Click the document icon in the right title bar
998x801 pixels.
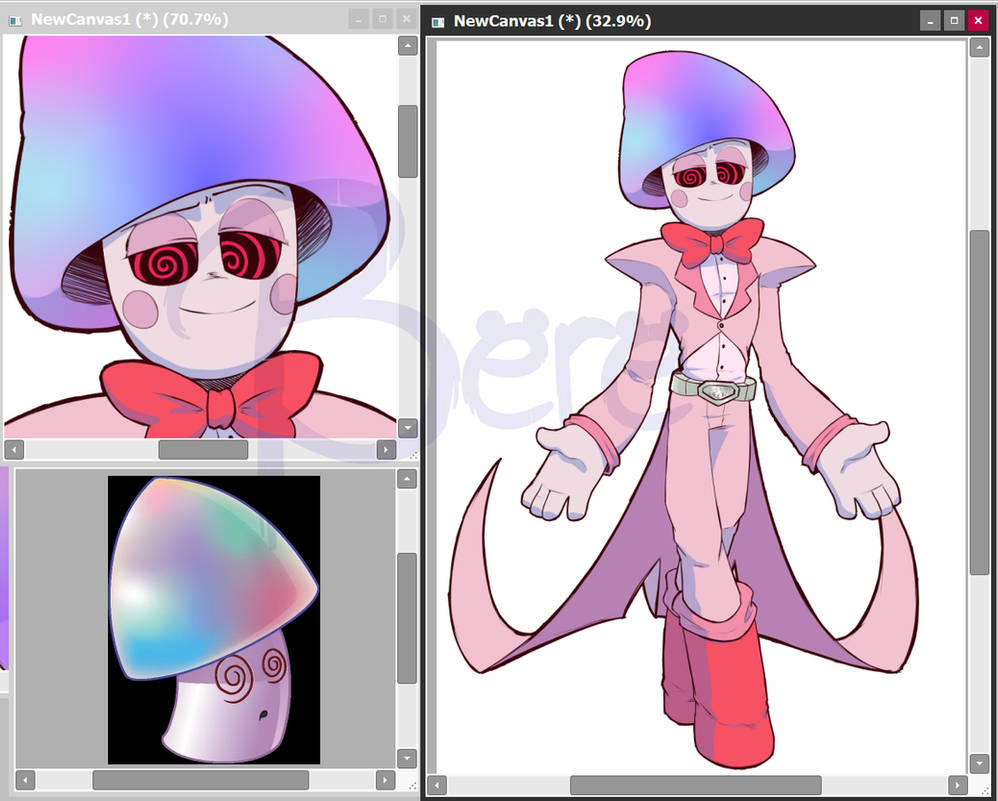[x=438, y=19]
